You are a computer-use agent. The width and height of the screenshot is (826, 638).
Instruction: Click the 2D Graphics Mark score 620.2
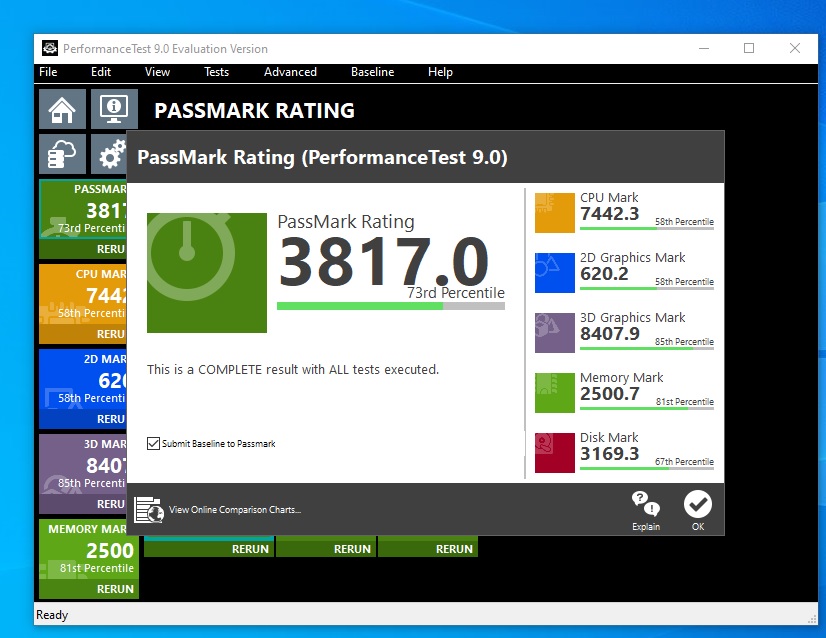click(604, 274)
